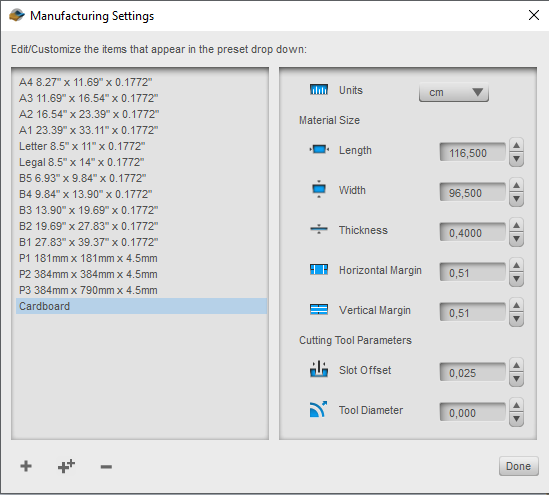Click the Done button

[519, 466]
